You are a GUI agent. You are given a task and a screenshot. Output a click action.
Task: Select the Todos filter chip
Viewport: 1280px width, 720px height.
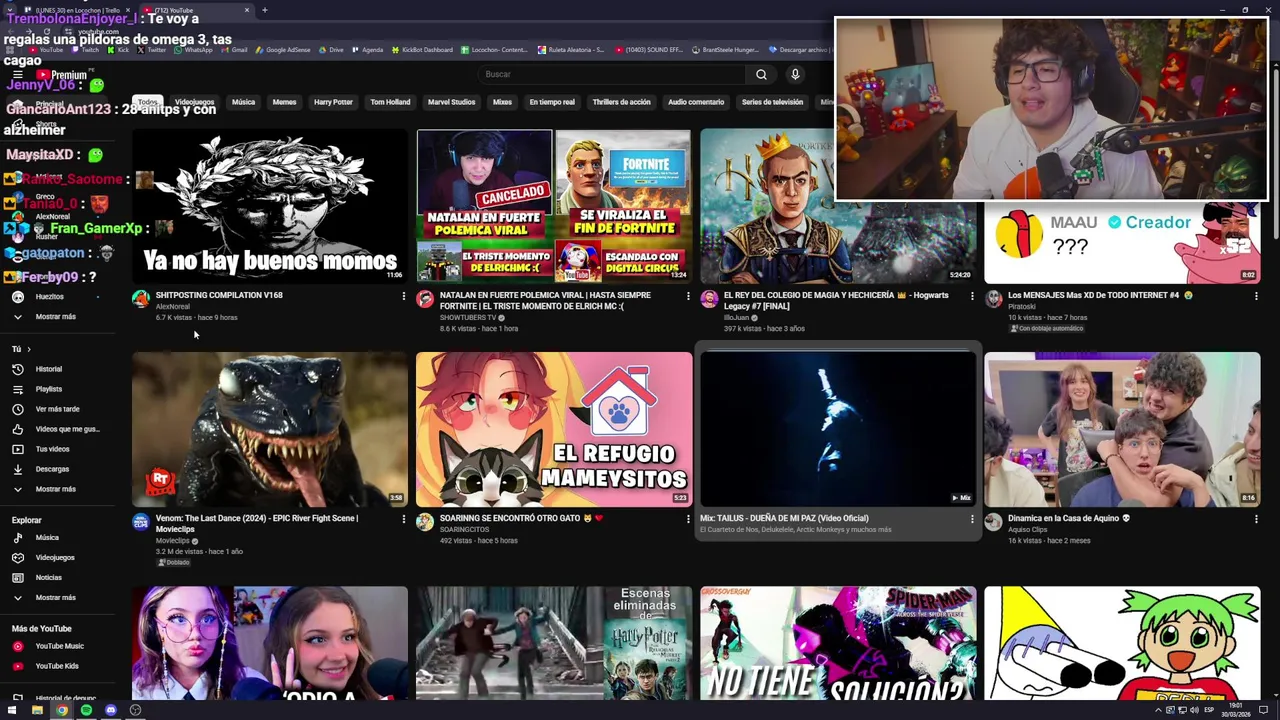tap(148, 102)
